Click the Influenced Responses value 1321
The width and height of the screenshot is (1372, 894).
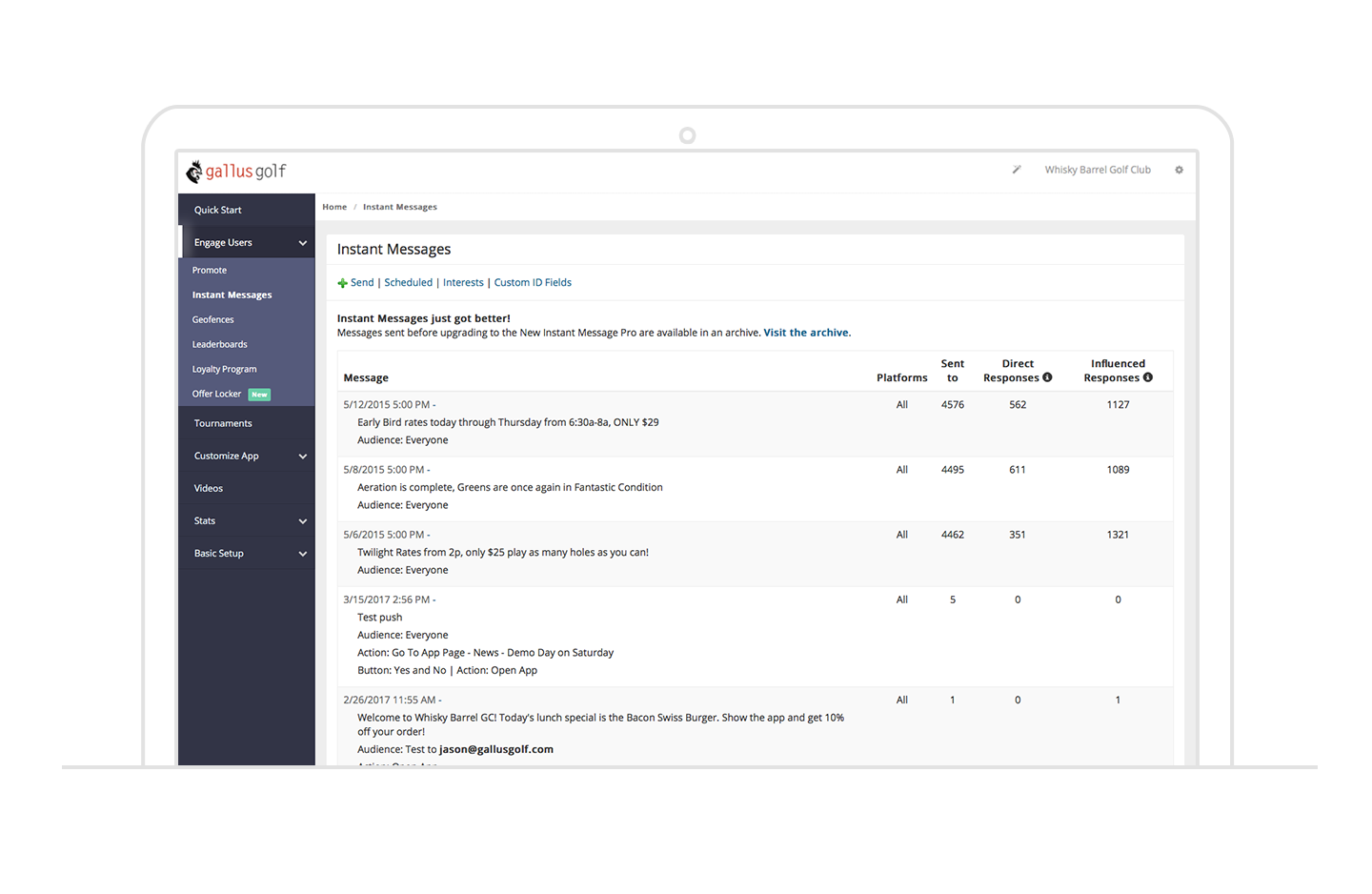point(1118,535)
